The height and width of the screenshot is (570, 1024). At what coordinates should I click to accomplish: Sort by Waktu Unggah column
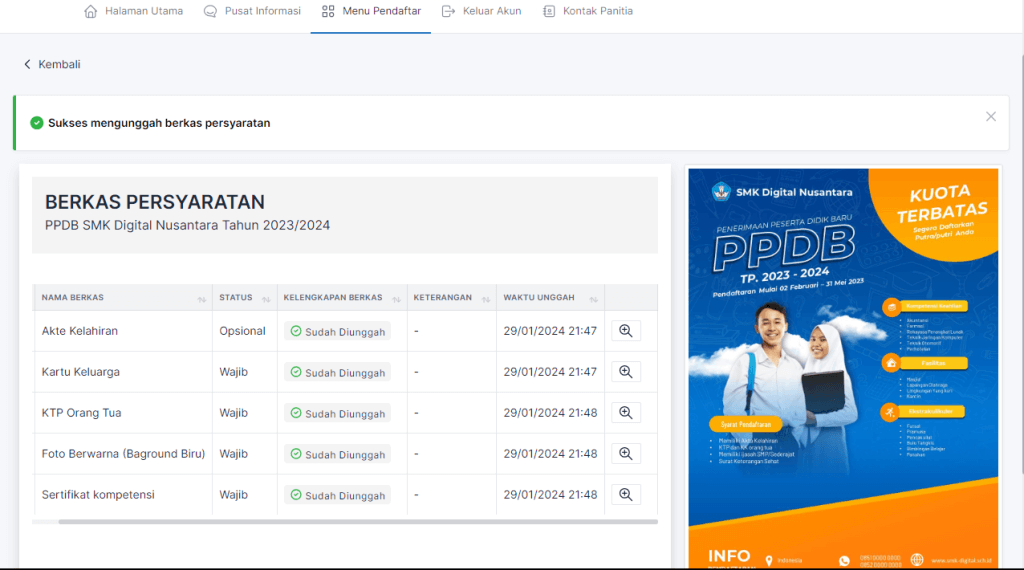[x=592, y=299]
